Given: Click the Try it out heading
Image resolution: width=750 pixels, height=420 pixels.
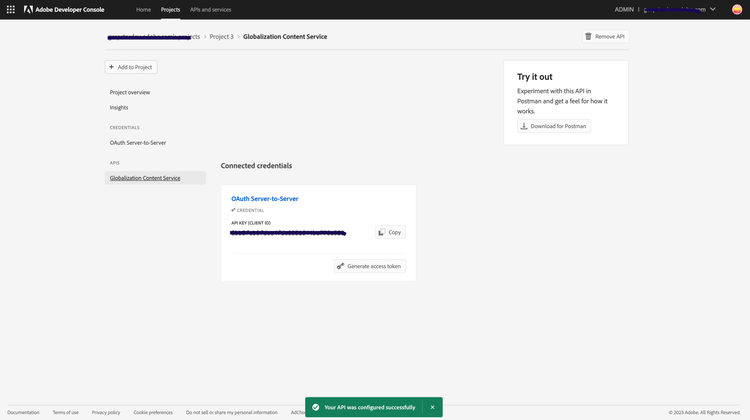Looking at the screenshot, I should 534,77.
